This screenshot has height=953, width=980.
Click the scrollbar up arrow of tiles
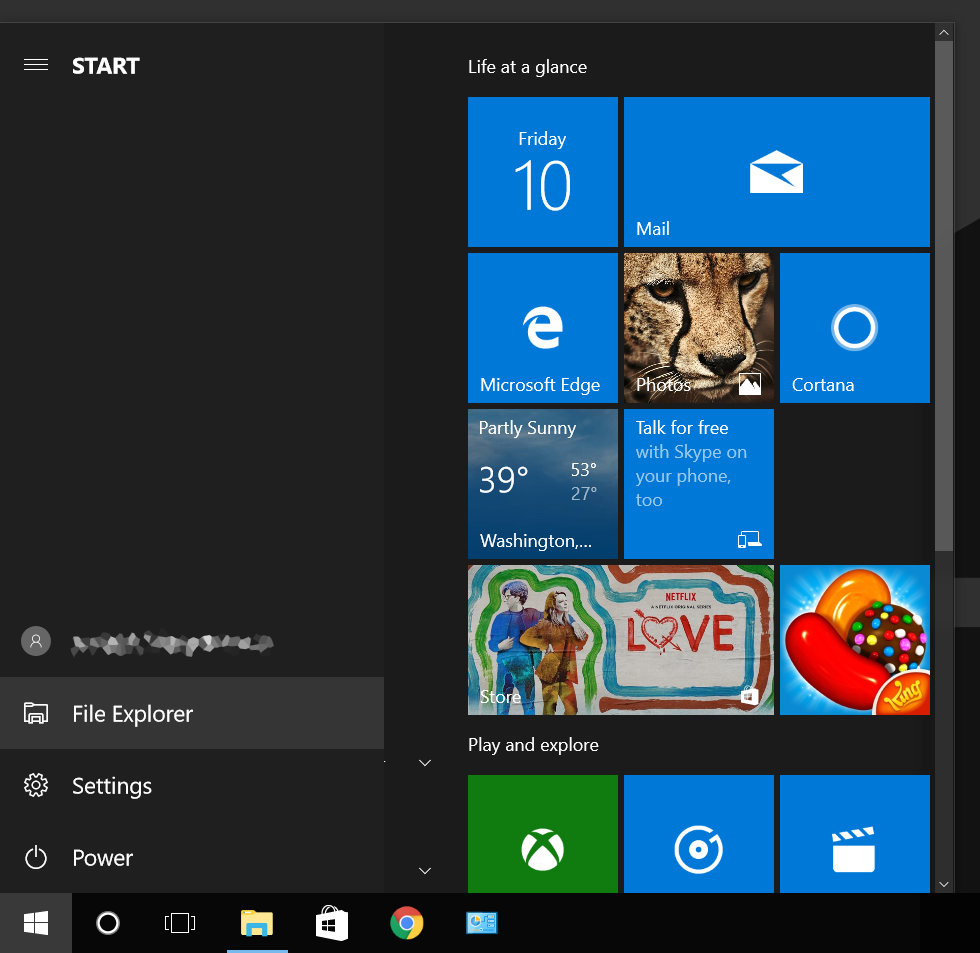click(944, 32)
